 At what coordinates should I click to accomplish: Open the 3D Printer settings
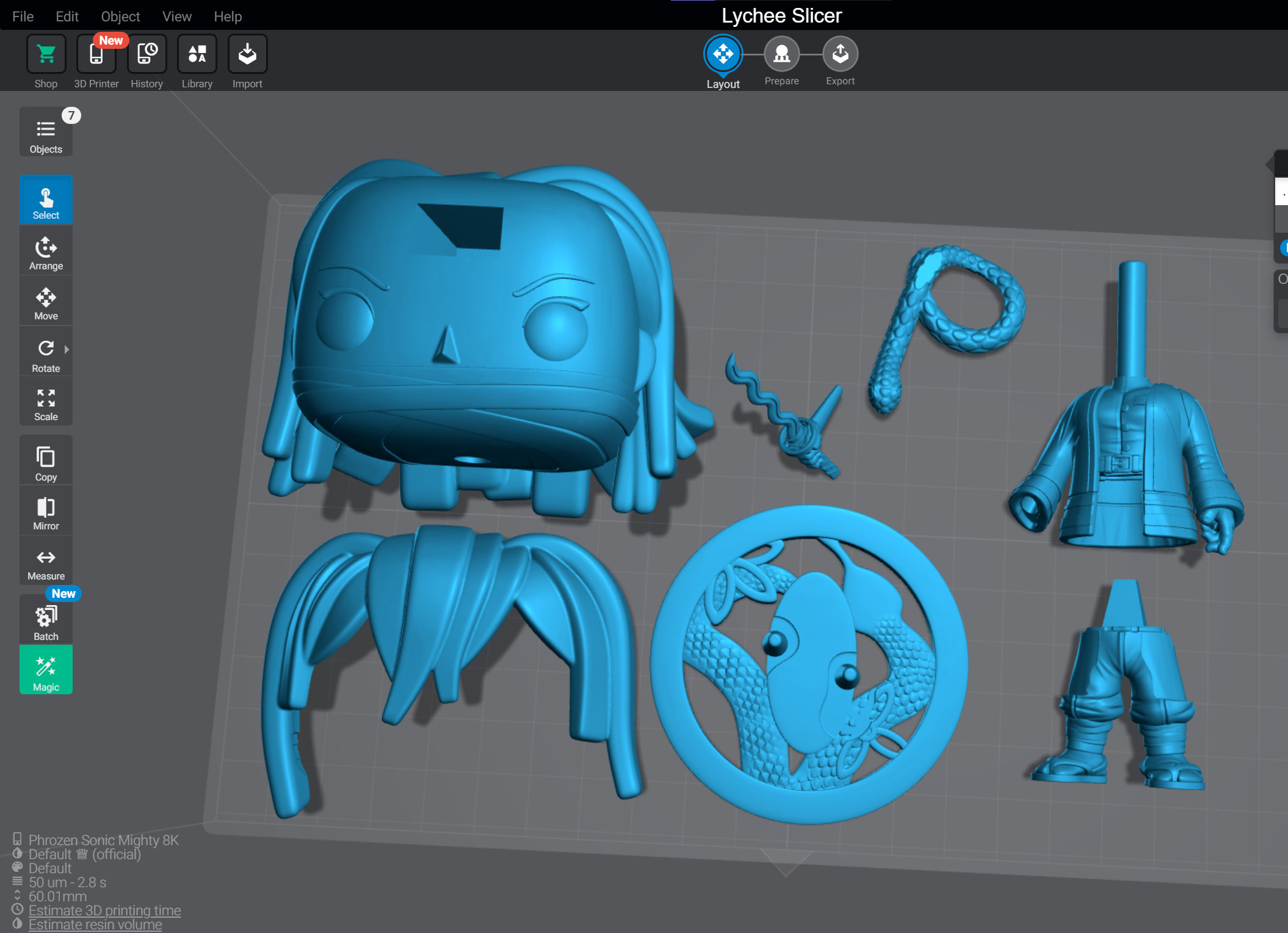(96, 54)
